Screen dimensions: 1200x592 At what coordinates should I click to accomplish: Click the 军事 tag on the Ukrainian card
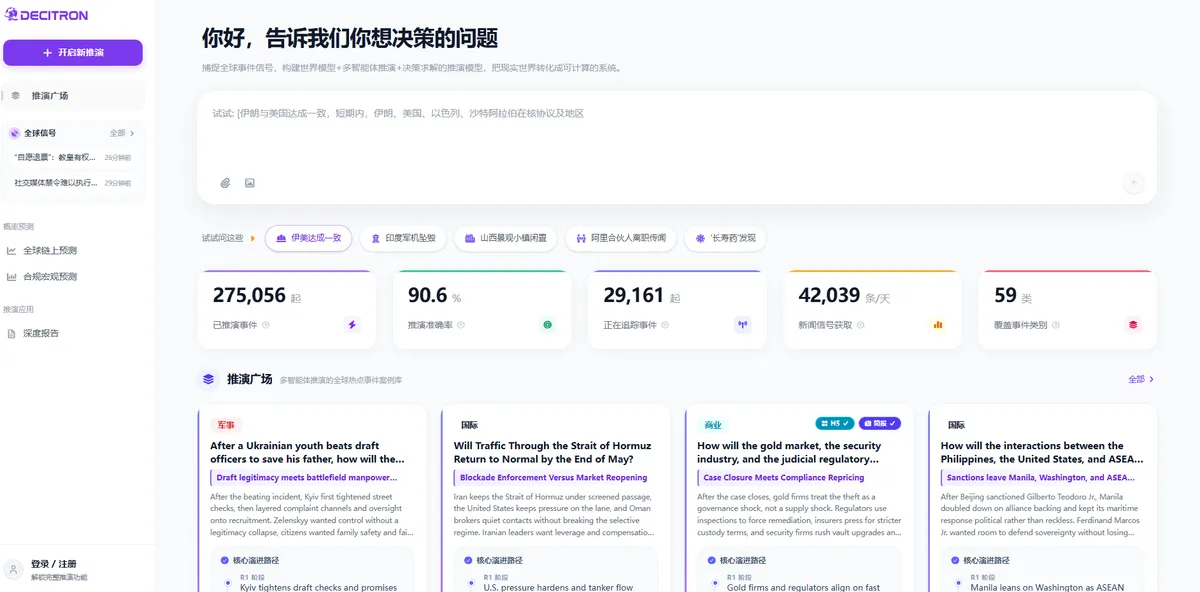(225, 425)
